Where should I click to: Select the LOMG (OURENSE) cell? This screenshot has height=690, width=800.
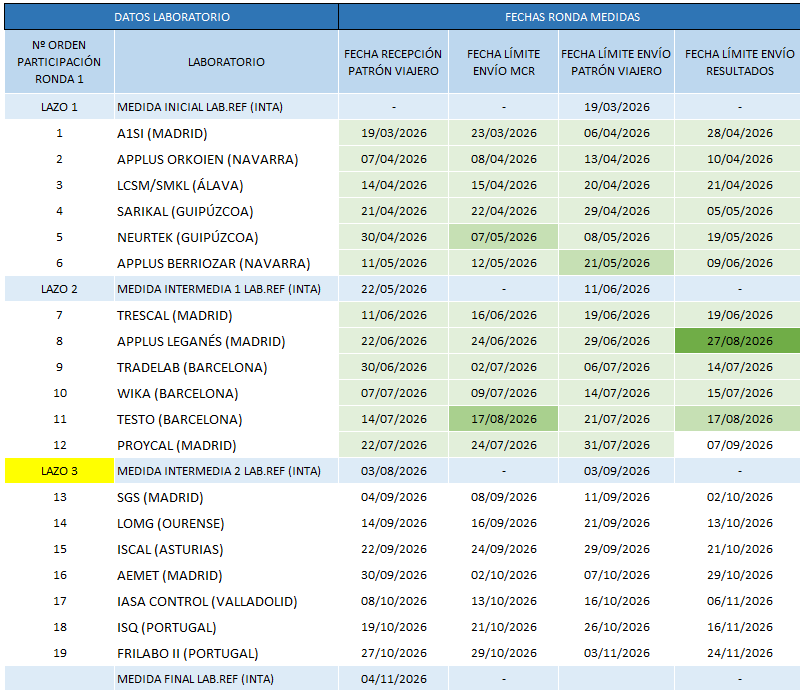tap(226, 523)
